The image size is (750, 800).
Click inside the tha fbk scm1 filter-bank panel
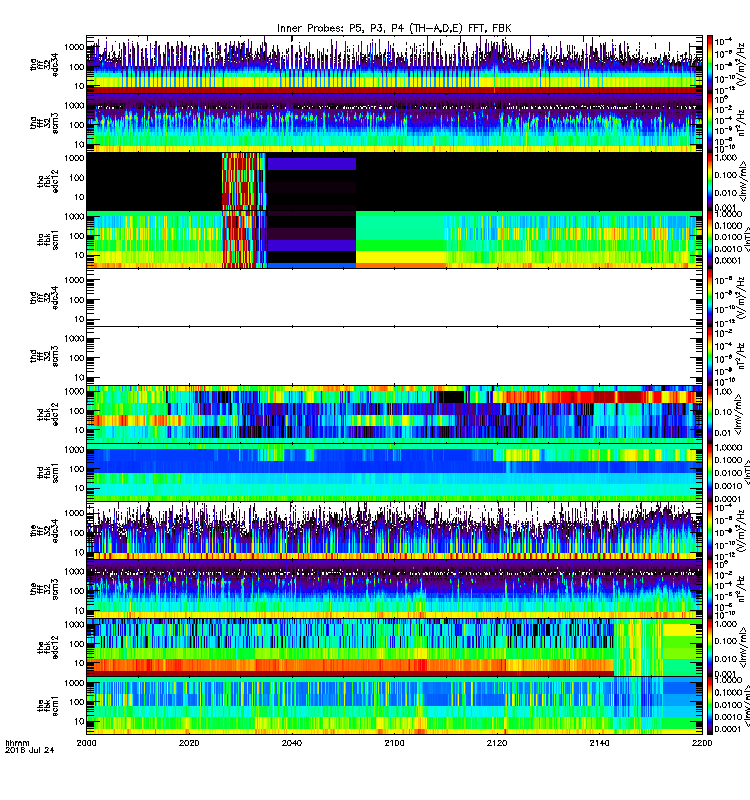pyautogui.click(x=394, y=240)
